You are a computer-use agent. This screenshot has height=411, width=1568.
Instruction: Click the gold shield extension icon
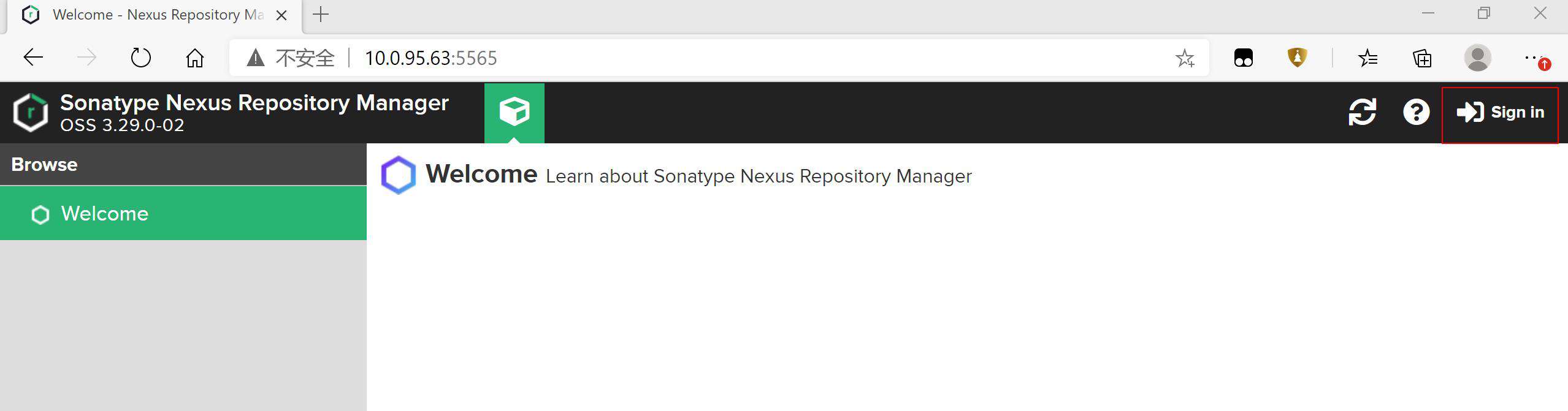pos(1297,58)
